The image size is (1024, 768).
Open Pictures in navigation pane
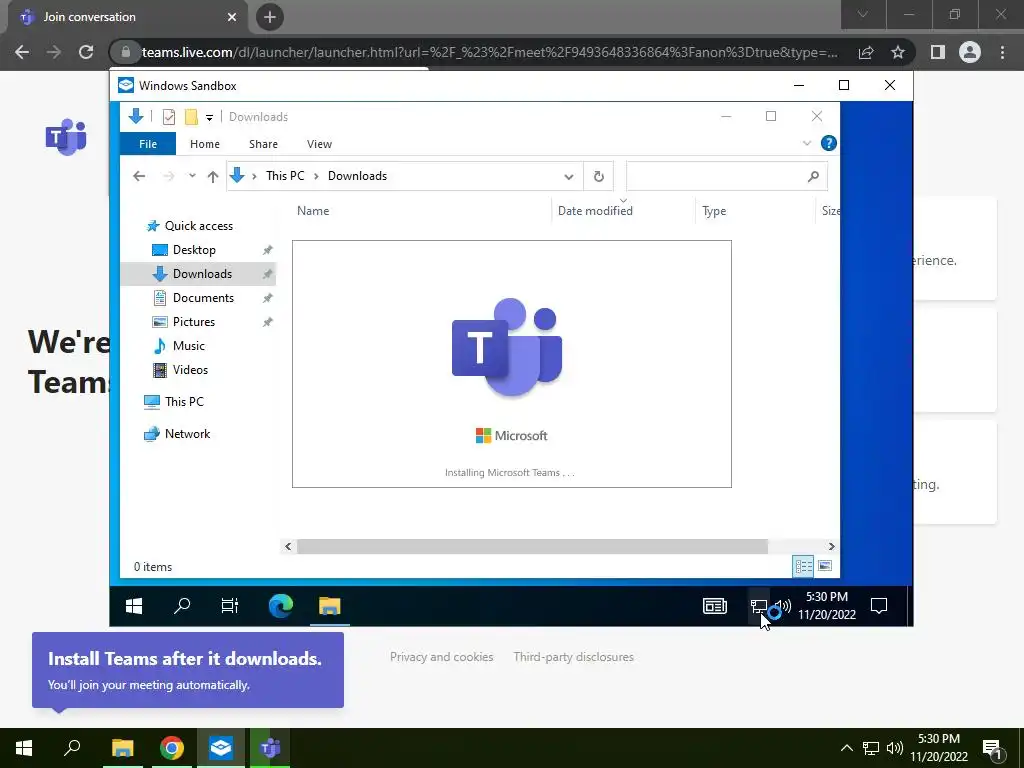click(193, 322)
